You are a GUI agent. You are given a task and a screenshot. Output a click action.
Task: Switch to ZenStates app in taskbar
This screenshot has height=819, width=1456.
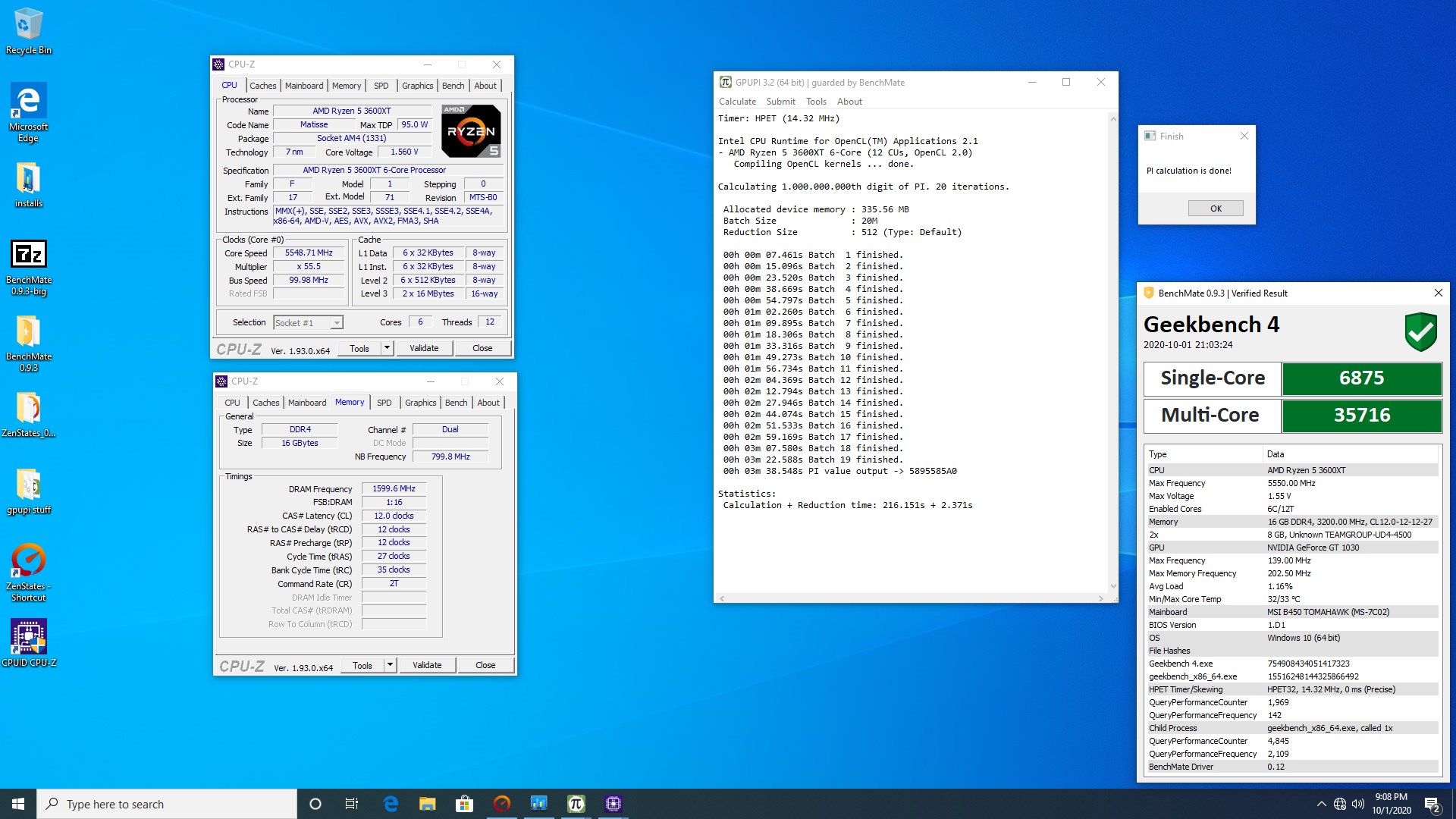501,804
